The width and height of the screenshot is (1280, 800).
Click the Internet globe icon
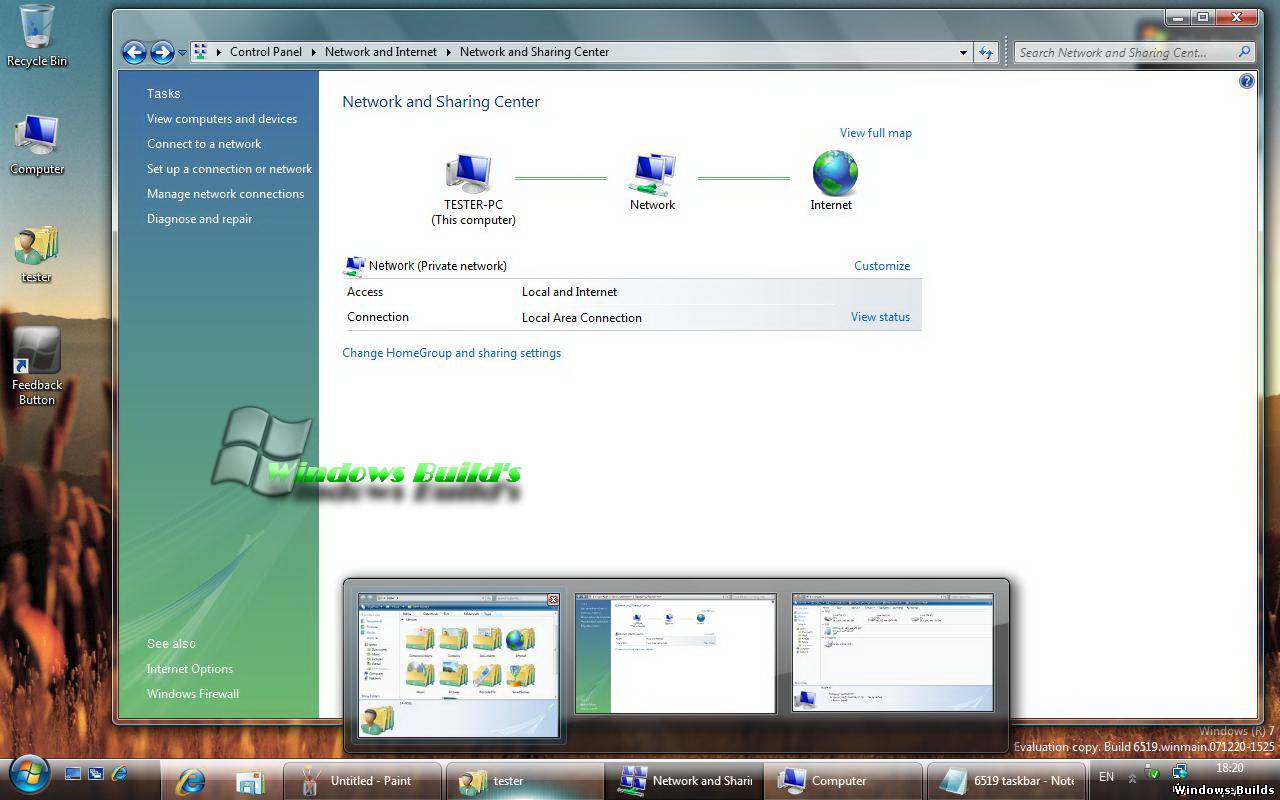pos(835,173)
